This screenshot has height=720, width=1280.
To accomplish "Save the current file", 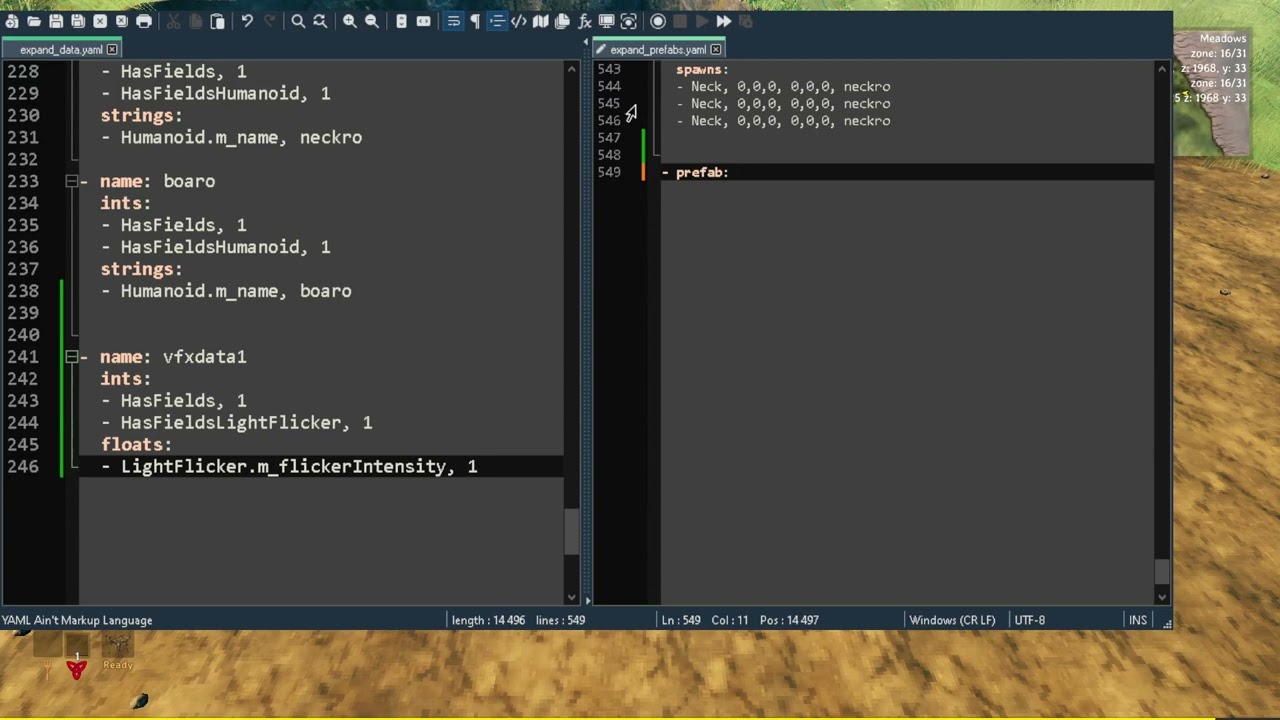I will click(56, 21).
